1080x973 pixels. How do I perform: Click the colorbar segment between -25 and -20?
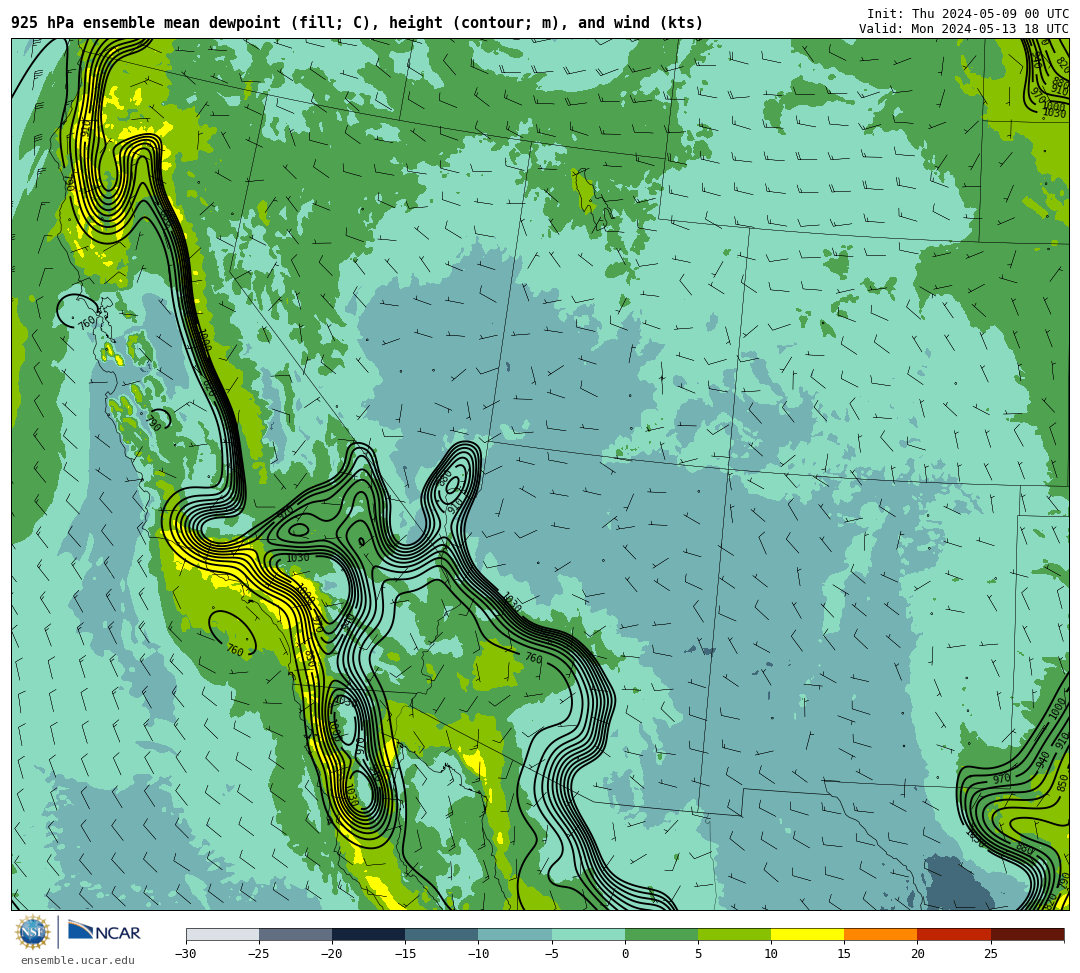coord(295,934)
